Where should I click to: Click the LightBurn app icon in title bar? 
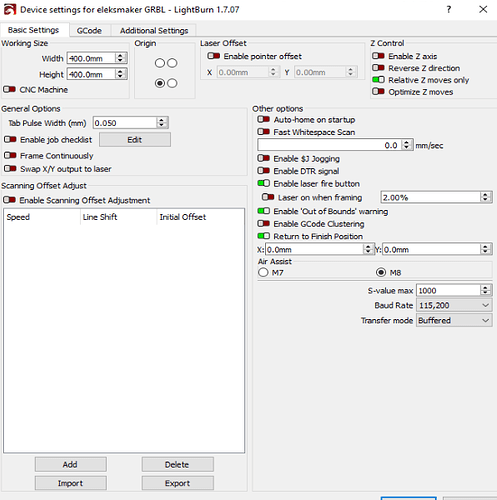point(9,9)
